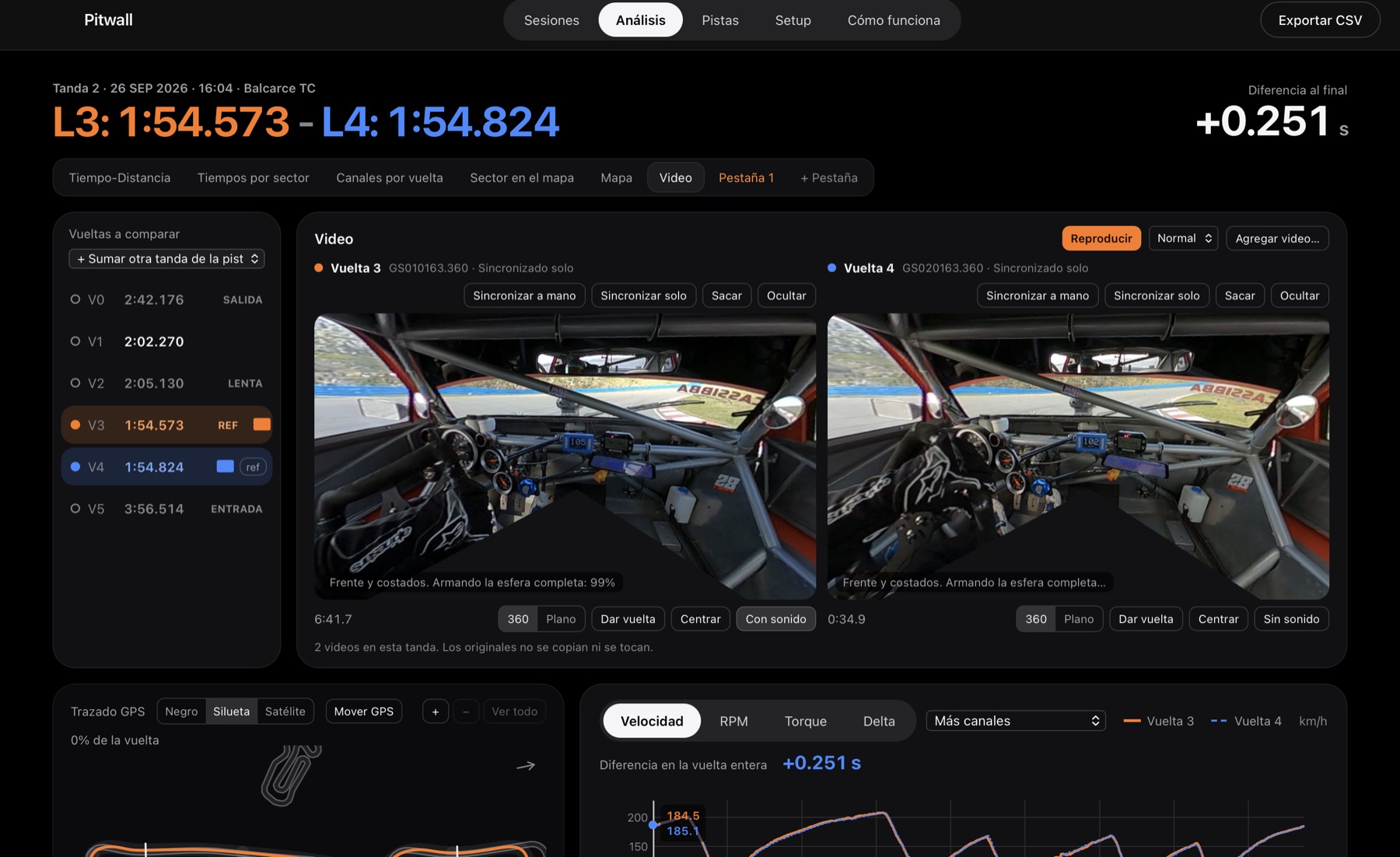Click 'Sincronizar a mano' for Vuelta 4
Screen dimensions: 1400x857
coord(1038,296)
